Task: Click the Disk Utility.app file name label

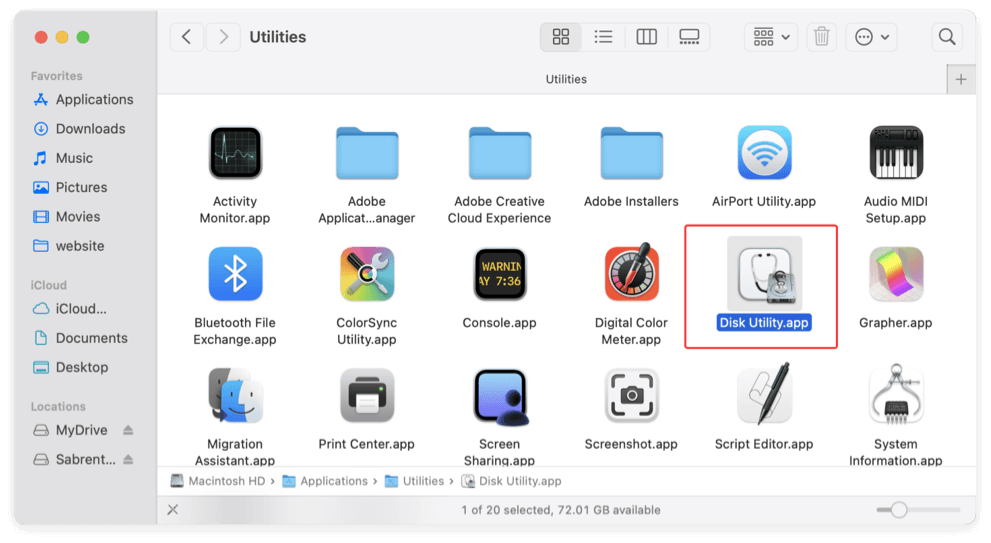Action: 764,322
